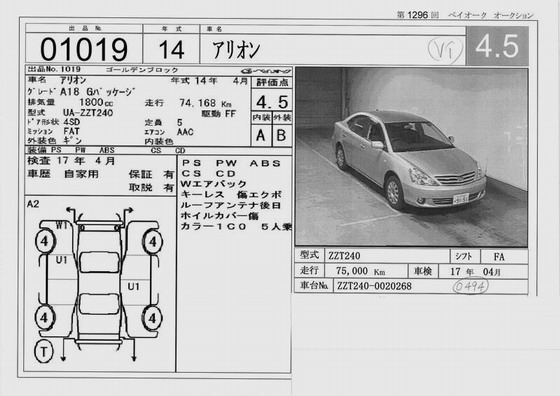
Task: Click the FAT transmission value
Action: (x=71, y=131)
